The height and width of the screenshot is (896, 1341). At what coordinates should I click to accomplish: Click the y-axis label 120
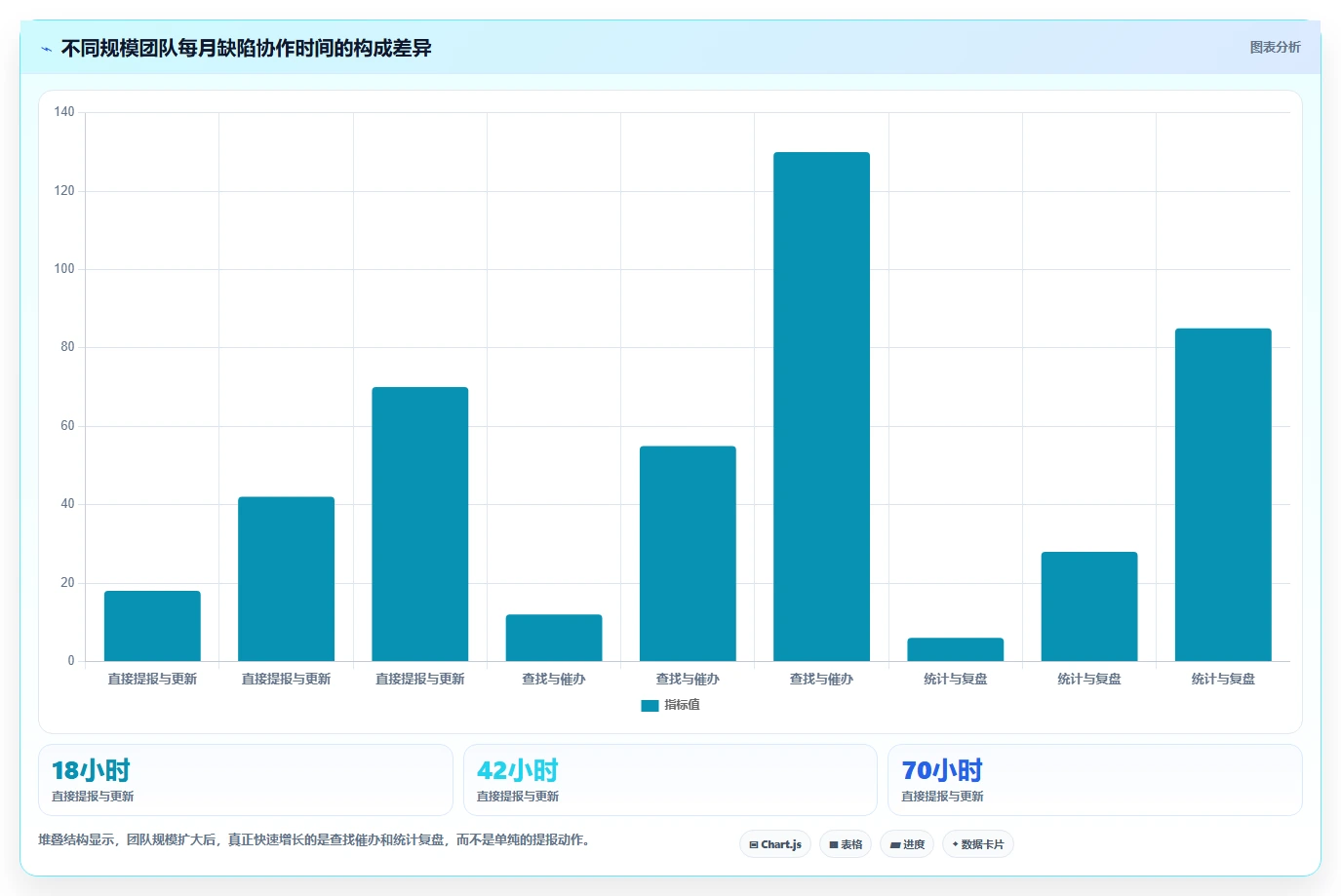coord(64,191)
